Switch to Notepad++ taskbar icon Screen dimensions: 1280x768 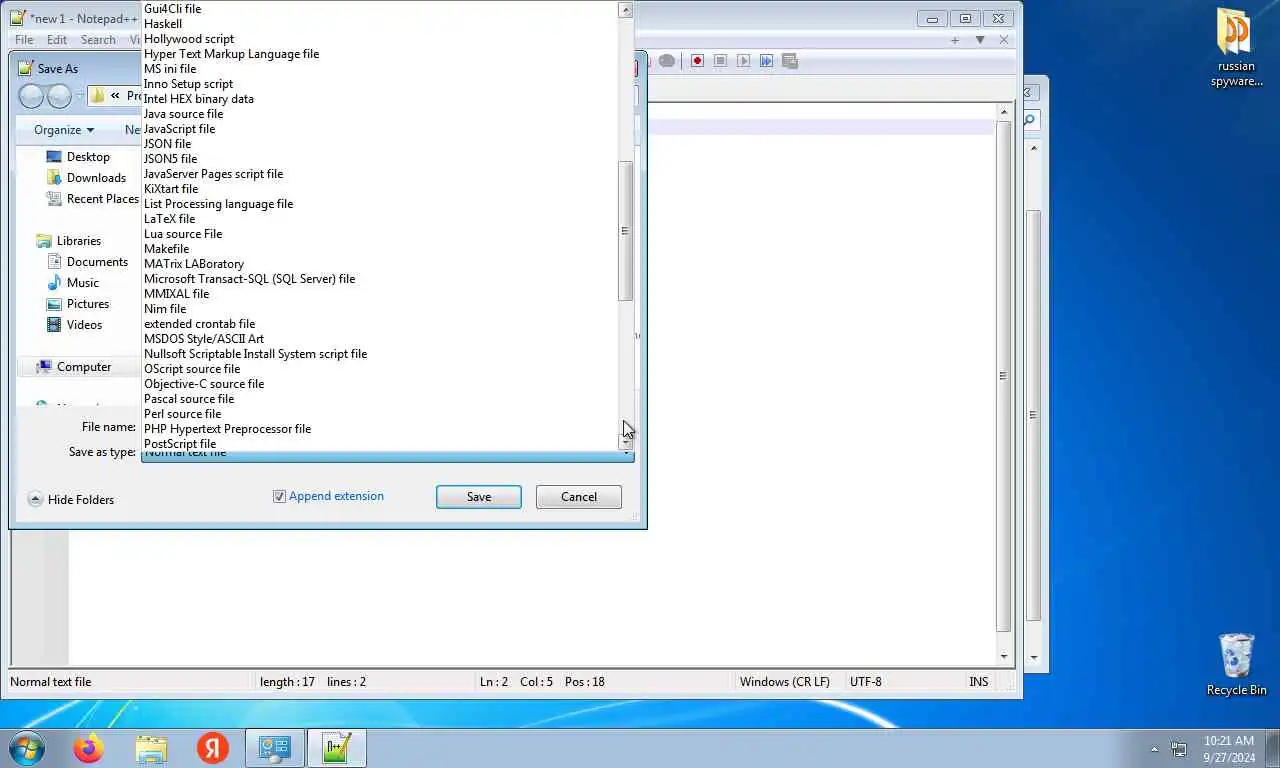[337, 748]
